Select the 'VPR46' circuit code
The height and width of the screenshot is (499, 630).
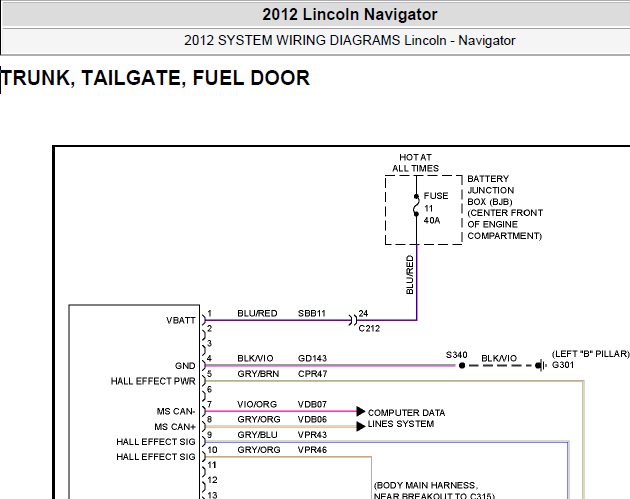[312, 450]
